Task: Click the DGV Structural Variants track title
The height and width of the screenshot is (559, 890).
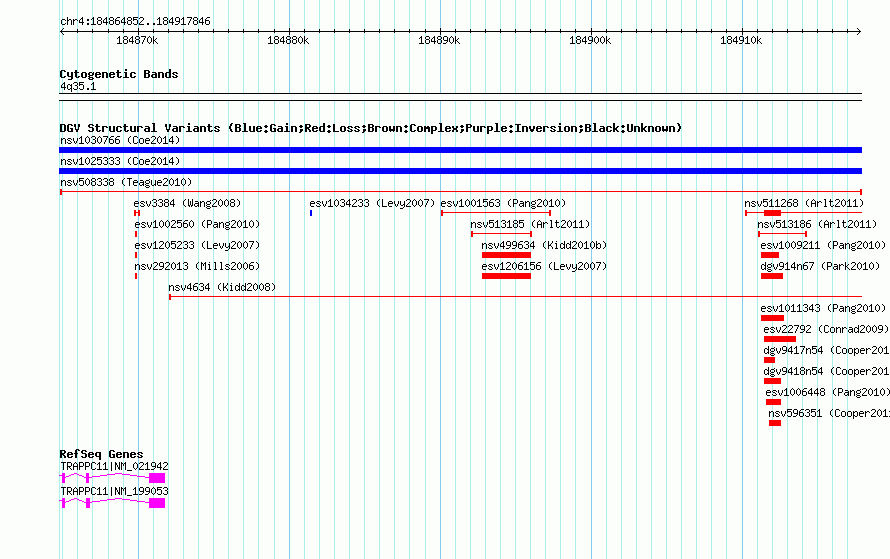Action: point(371,128)
